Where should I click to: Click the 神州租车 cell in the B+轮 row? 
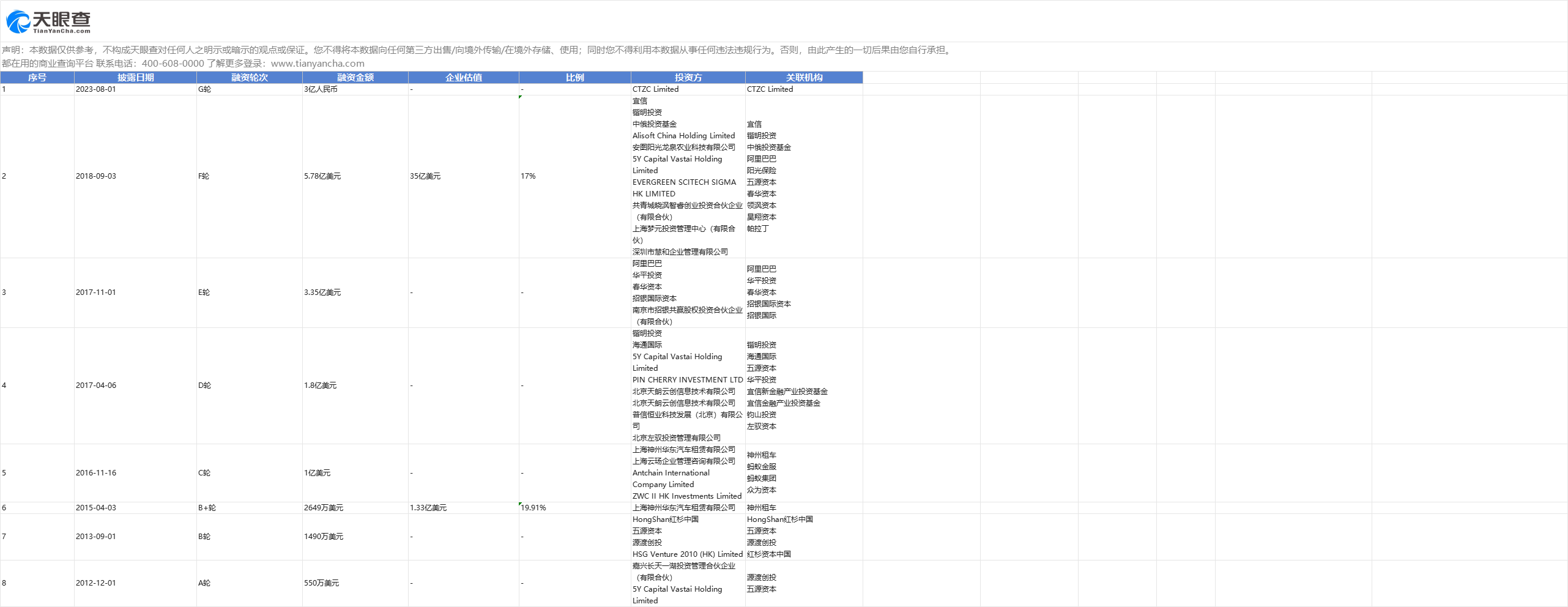(804, 508)
